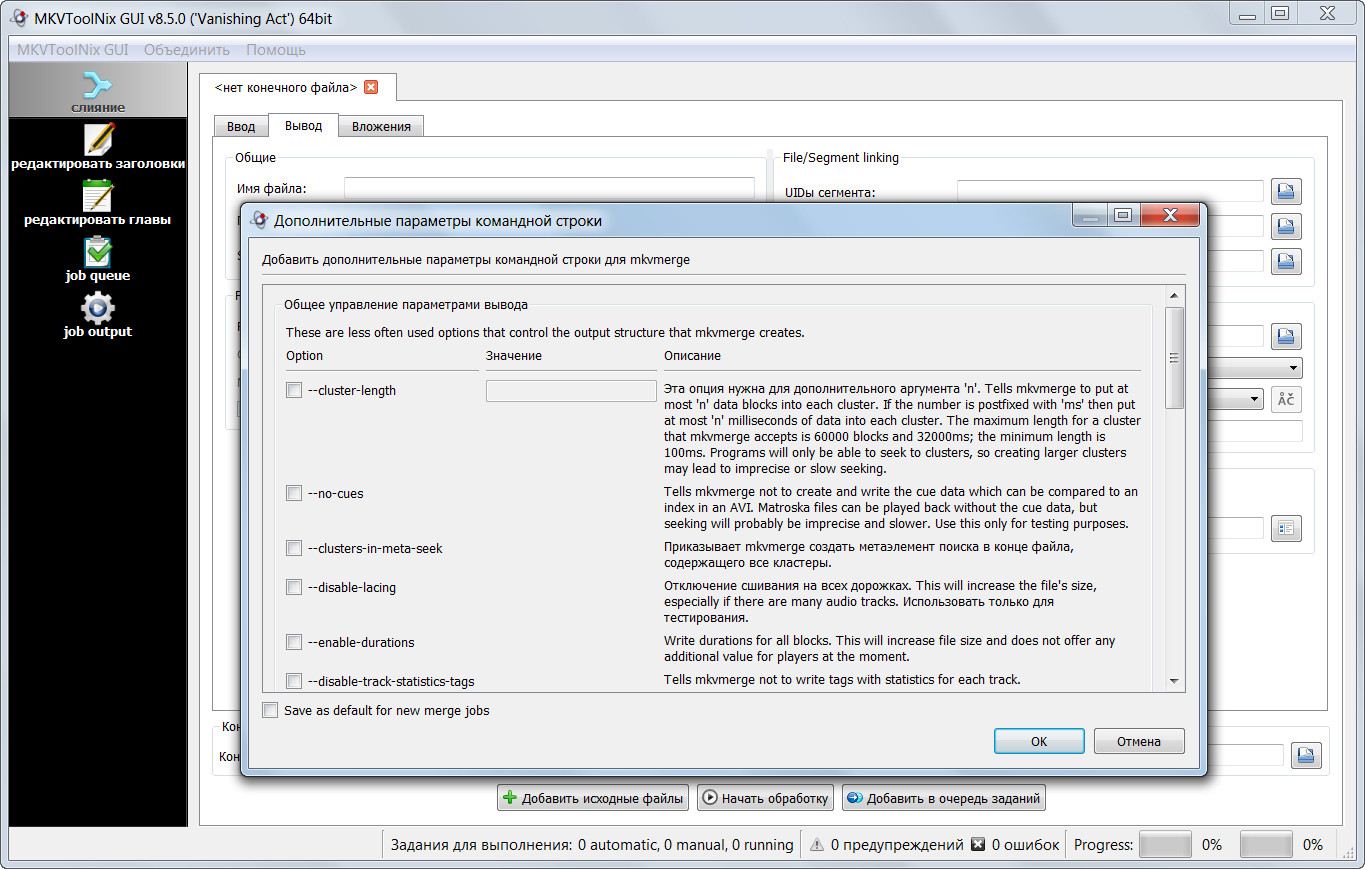This screenshot has width=1365, height=869.
Task: Click the character set preview icon button
Action: coord(1286,399)
